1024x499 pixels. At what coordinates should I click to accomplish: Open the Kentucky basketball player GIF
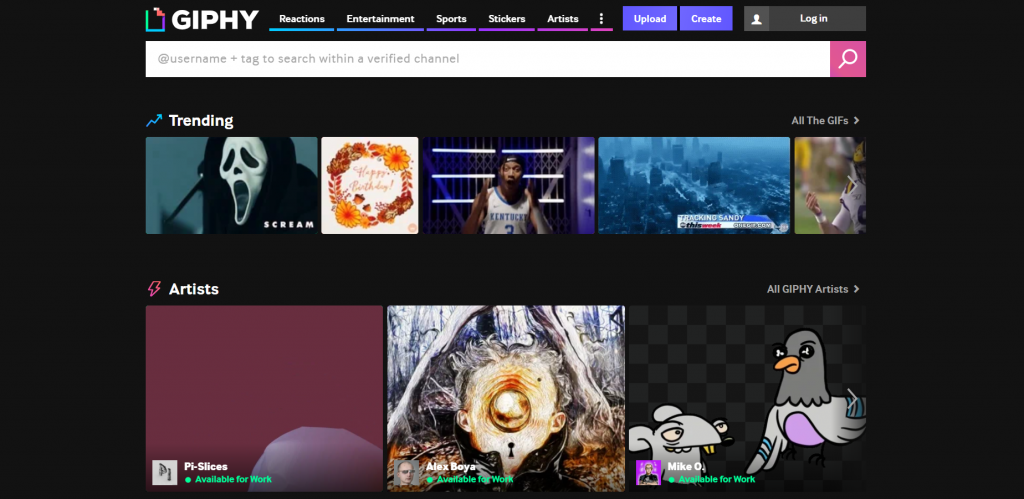[x=509, y=185]
